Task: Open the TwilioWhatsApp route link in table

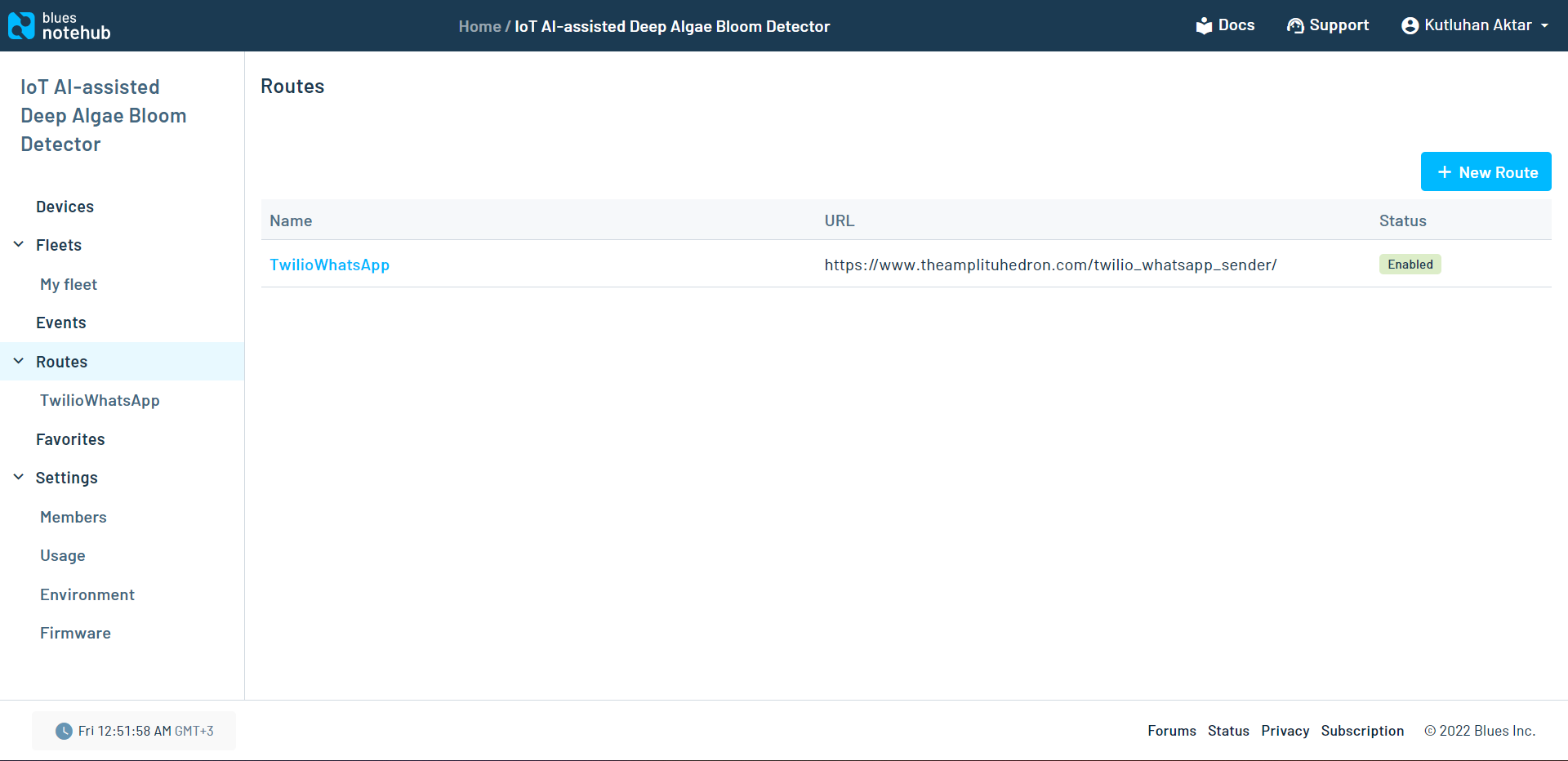Action: pos(329,265)
